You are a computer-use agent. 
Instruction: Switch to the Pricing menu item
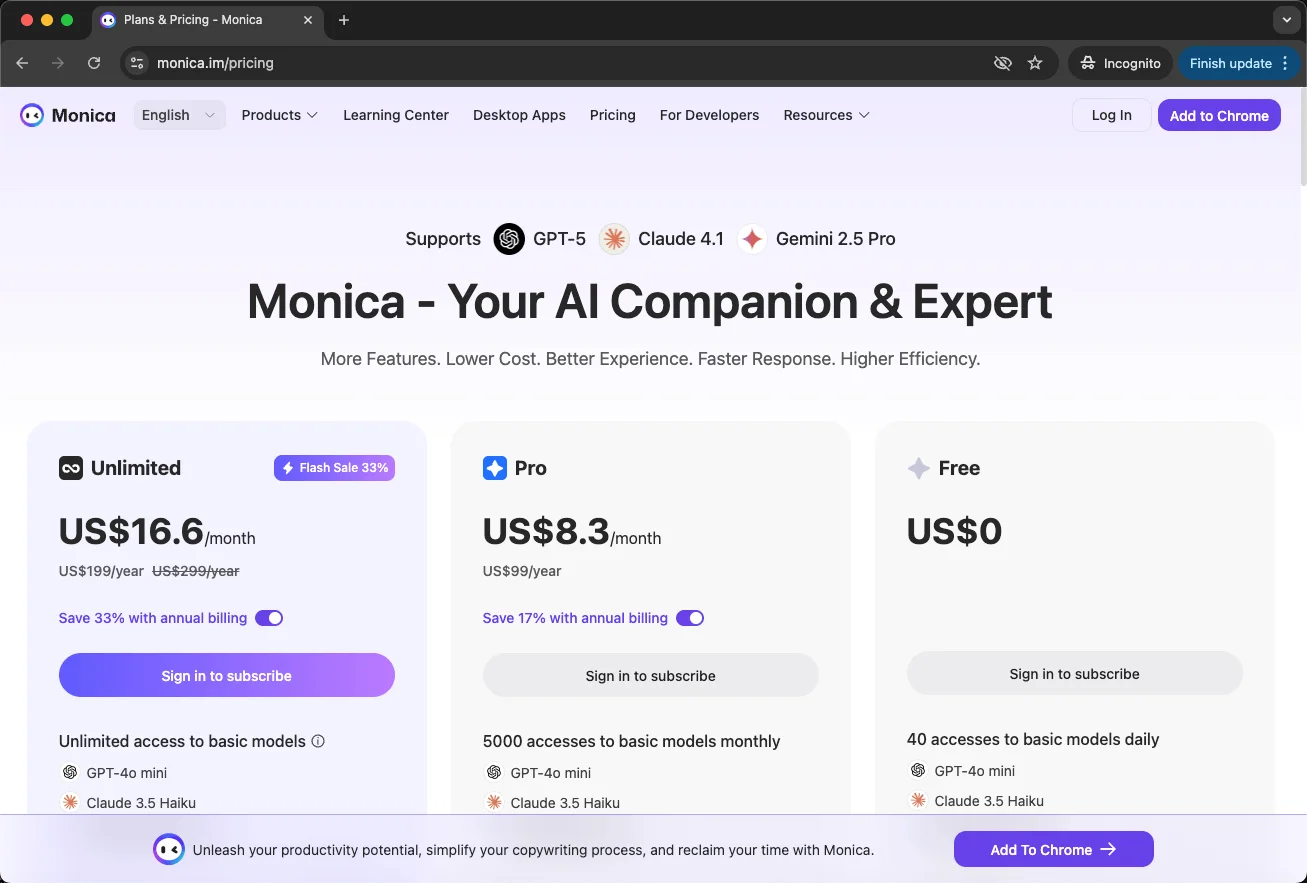(612, 115)
